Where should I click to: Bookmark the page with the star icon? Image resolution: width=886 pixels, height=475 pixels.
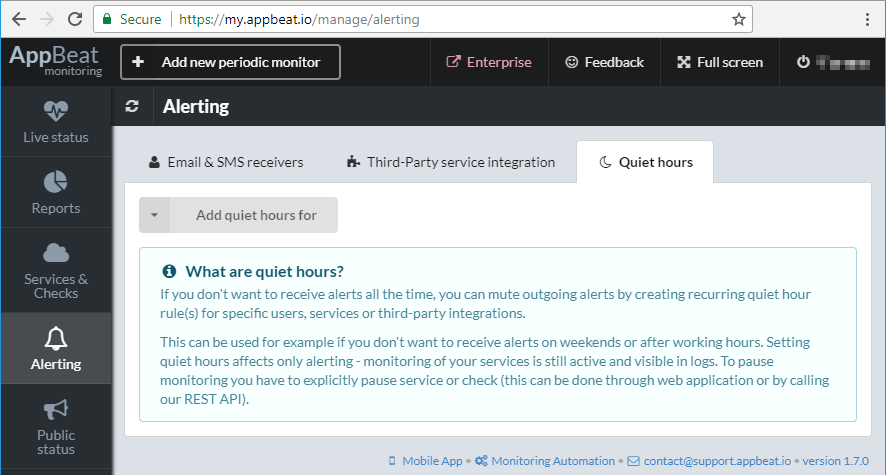coord(739,19)
